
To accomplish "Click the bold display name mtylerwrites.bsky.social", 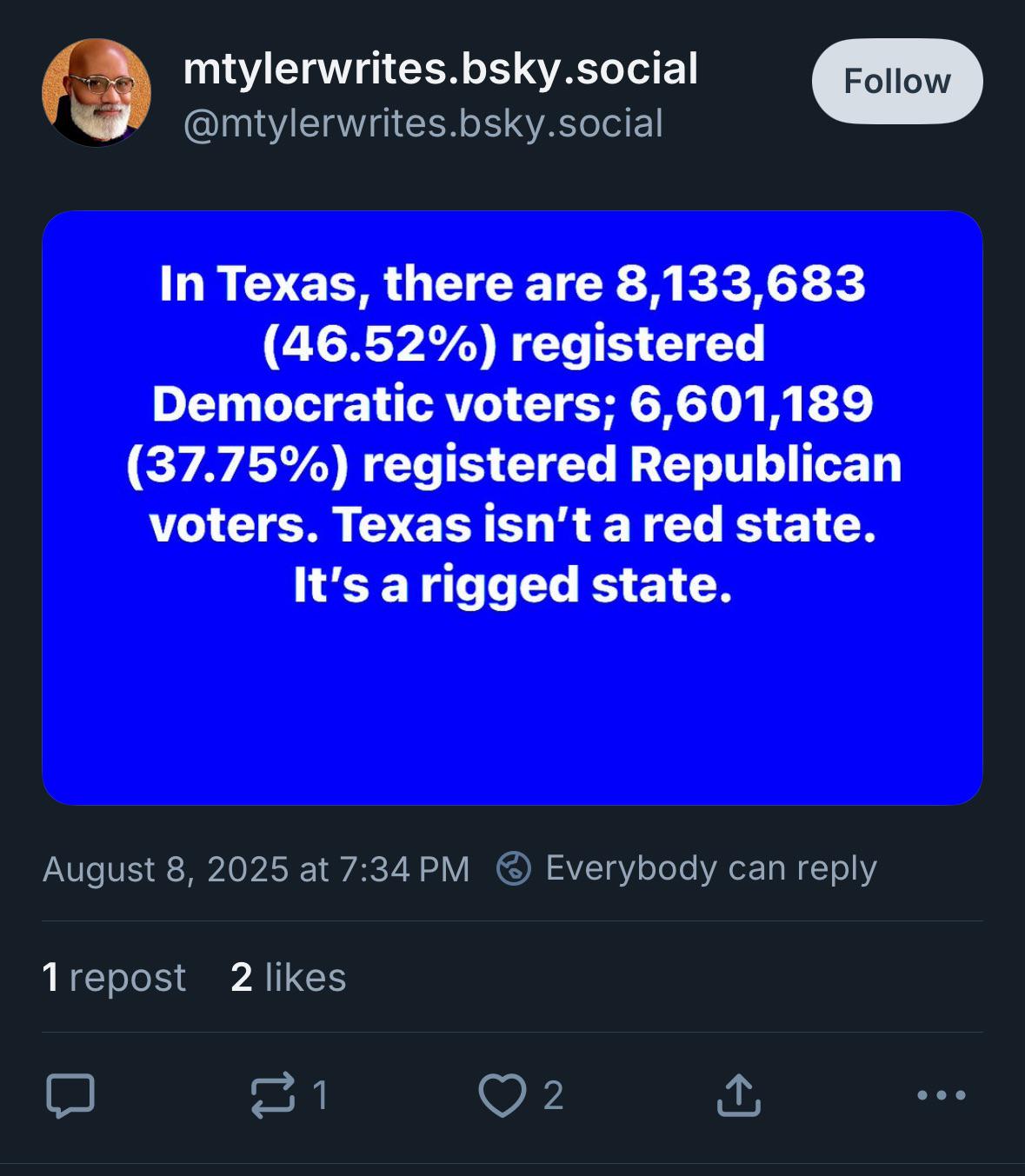I will coord(441,69).
